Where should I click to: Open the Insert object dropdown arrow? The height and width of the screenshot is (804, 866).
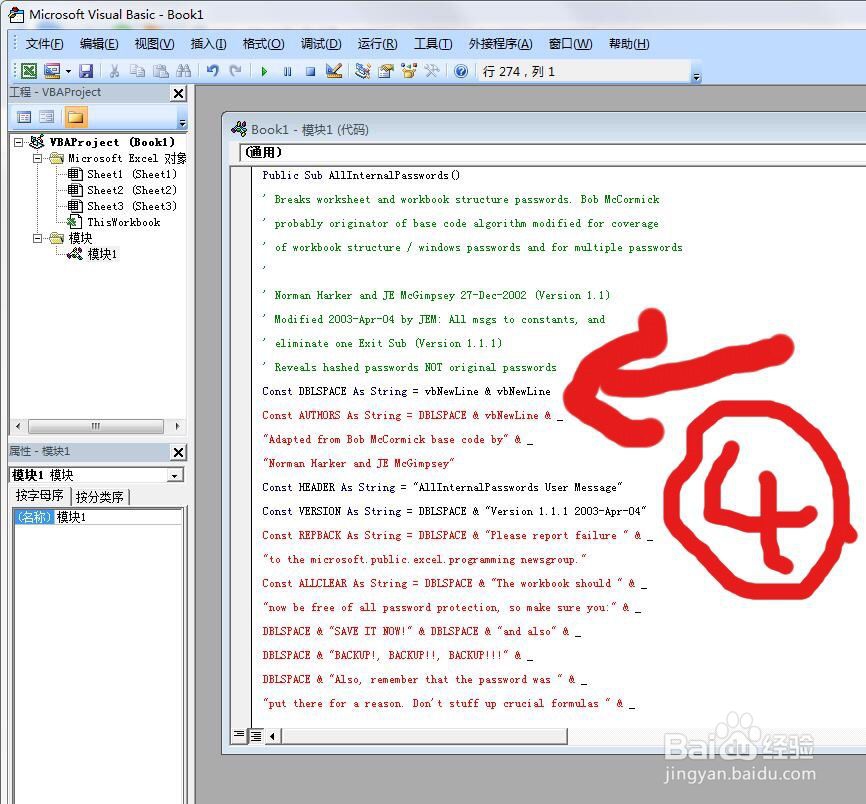click(x=68, y=71)
